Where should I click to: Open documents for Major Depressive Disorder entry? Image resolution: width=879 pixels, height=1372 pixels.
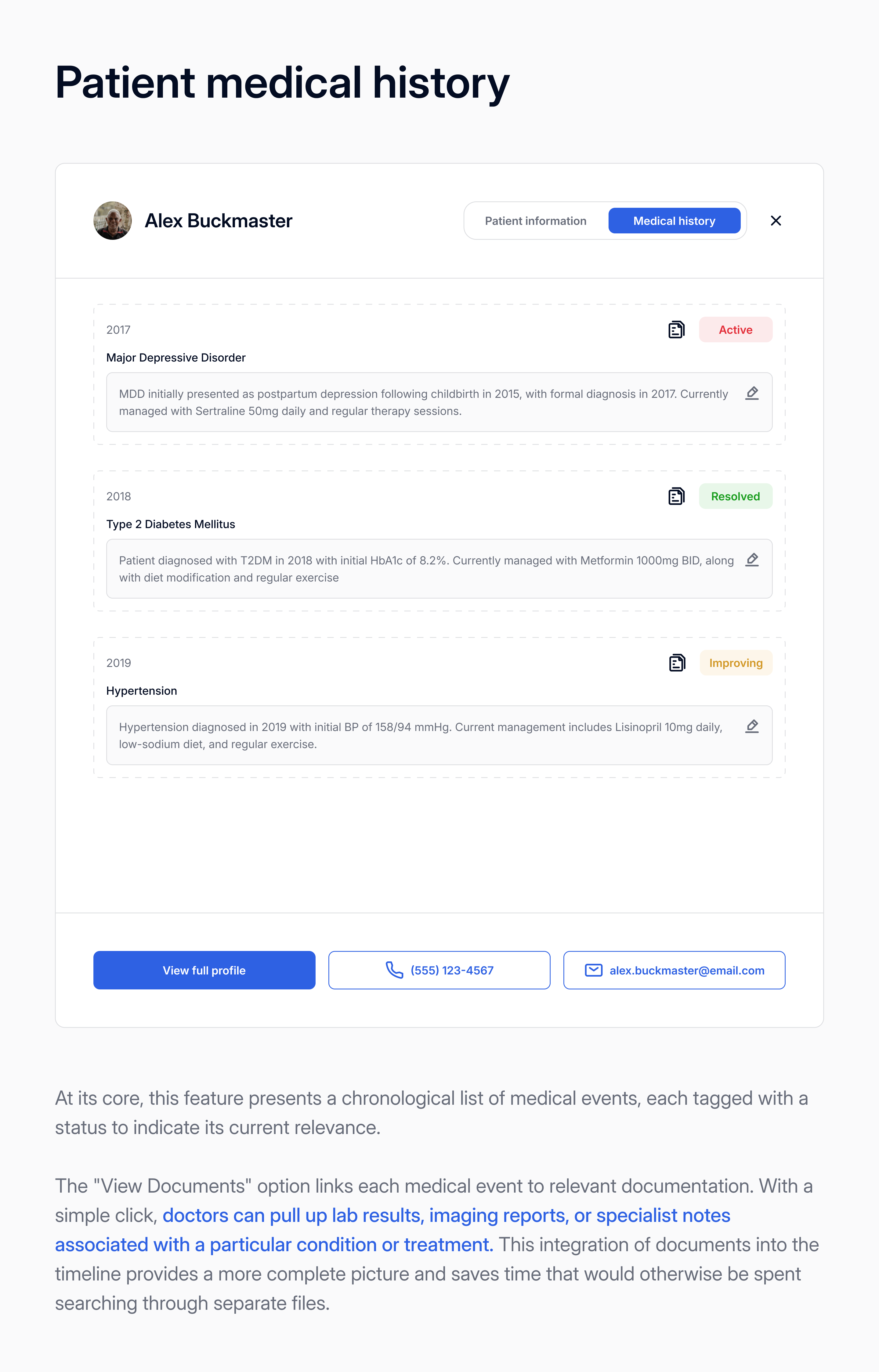pyautogui.click(x=676, y=330)
